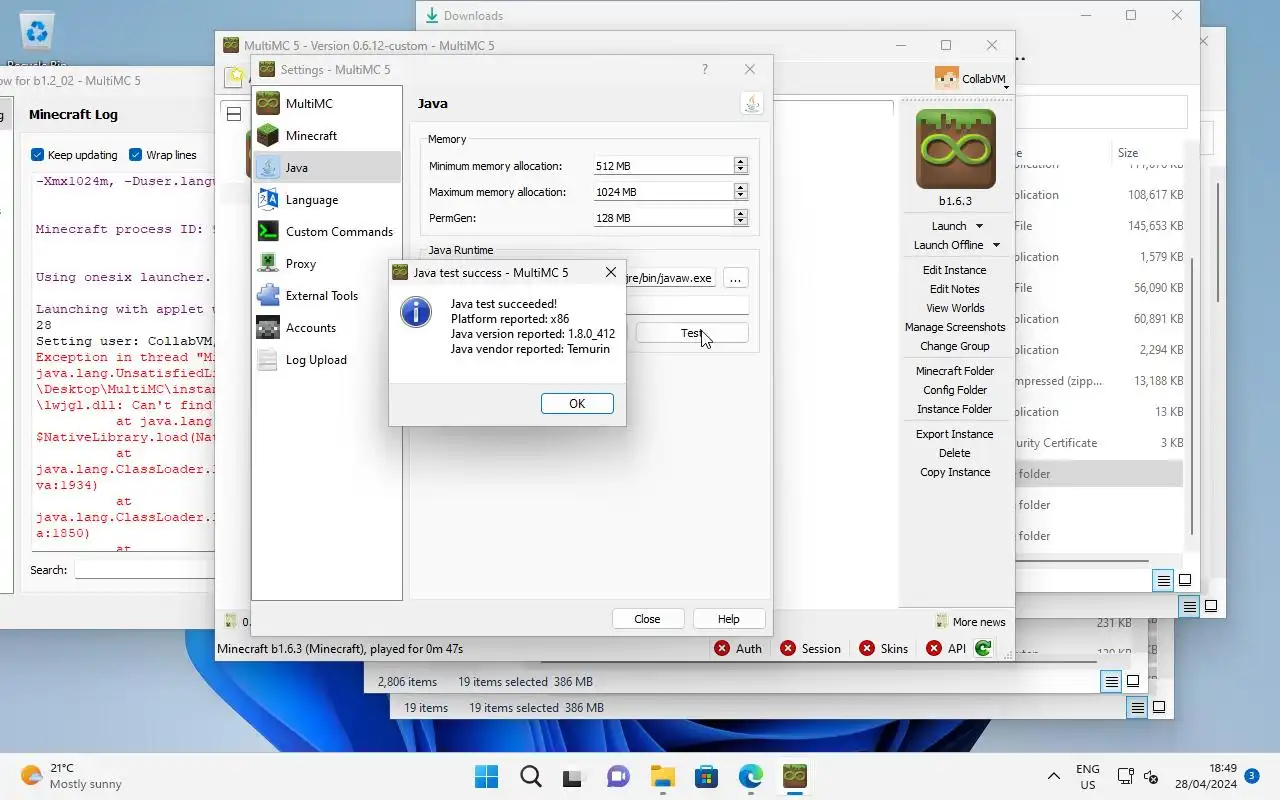1280x800 pixels.
Task: Click the Skins status icon
Action: click(867, 648)
